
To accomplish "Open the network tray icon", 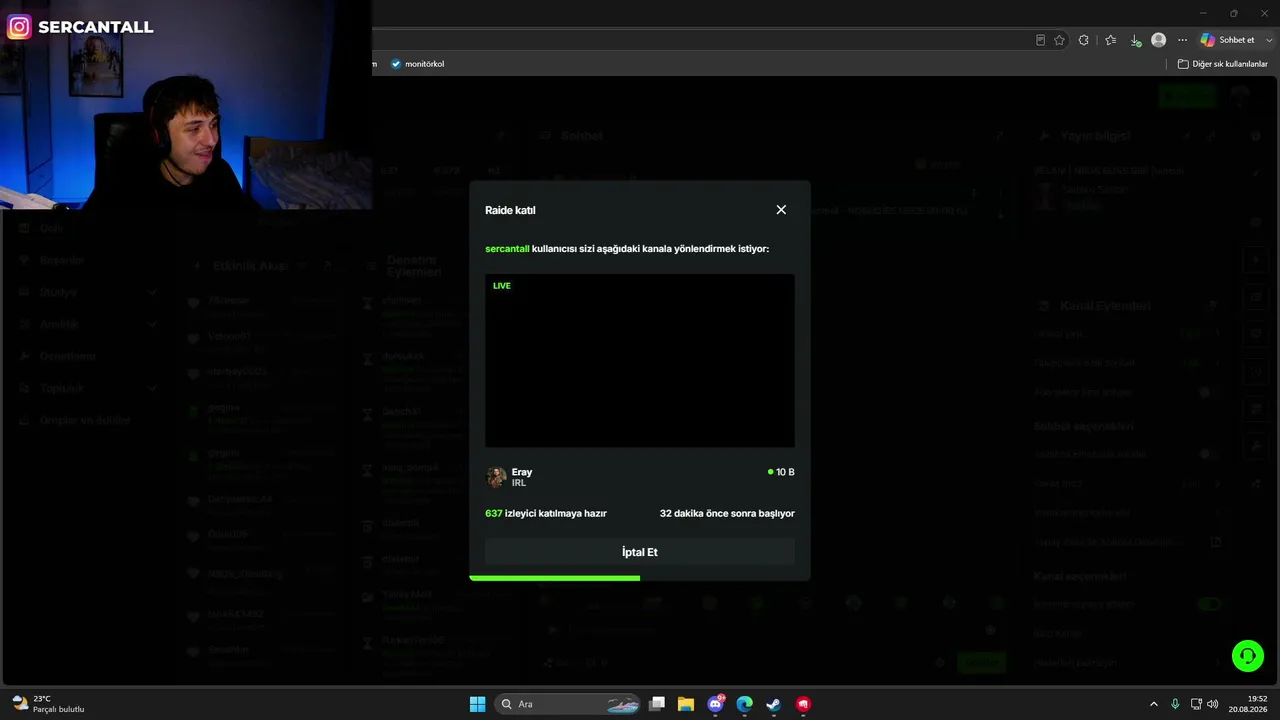I will [1196, 704].
